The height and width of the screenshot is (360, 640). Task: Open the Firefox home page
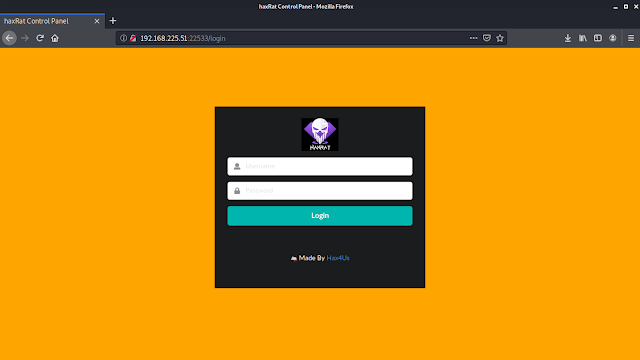pos(55,38)
